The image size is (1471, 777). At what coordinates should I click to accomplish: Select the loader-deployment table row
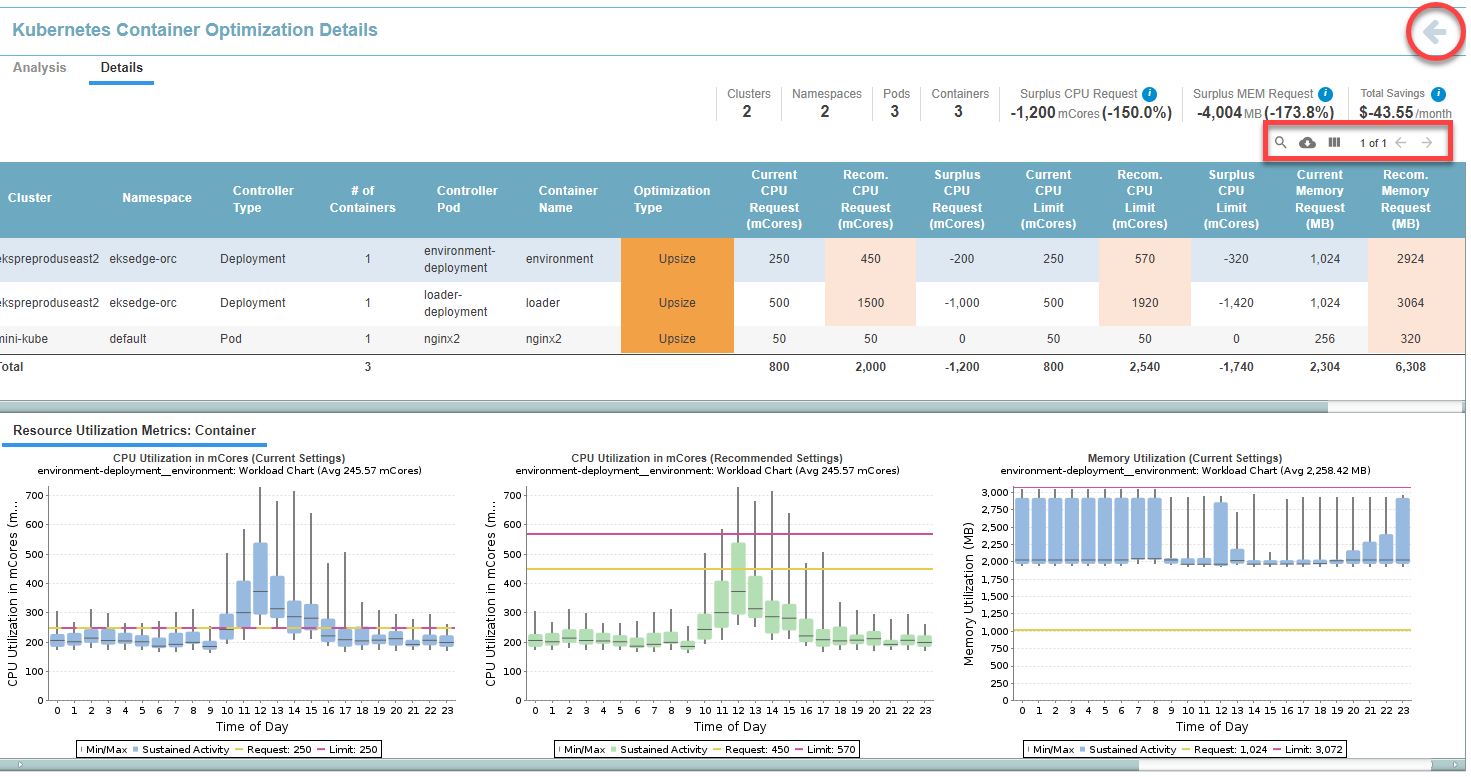(455, 303)
